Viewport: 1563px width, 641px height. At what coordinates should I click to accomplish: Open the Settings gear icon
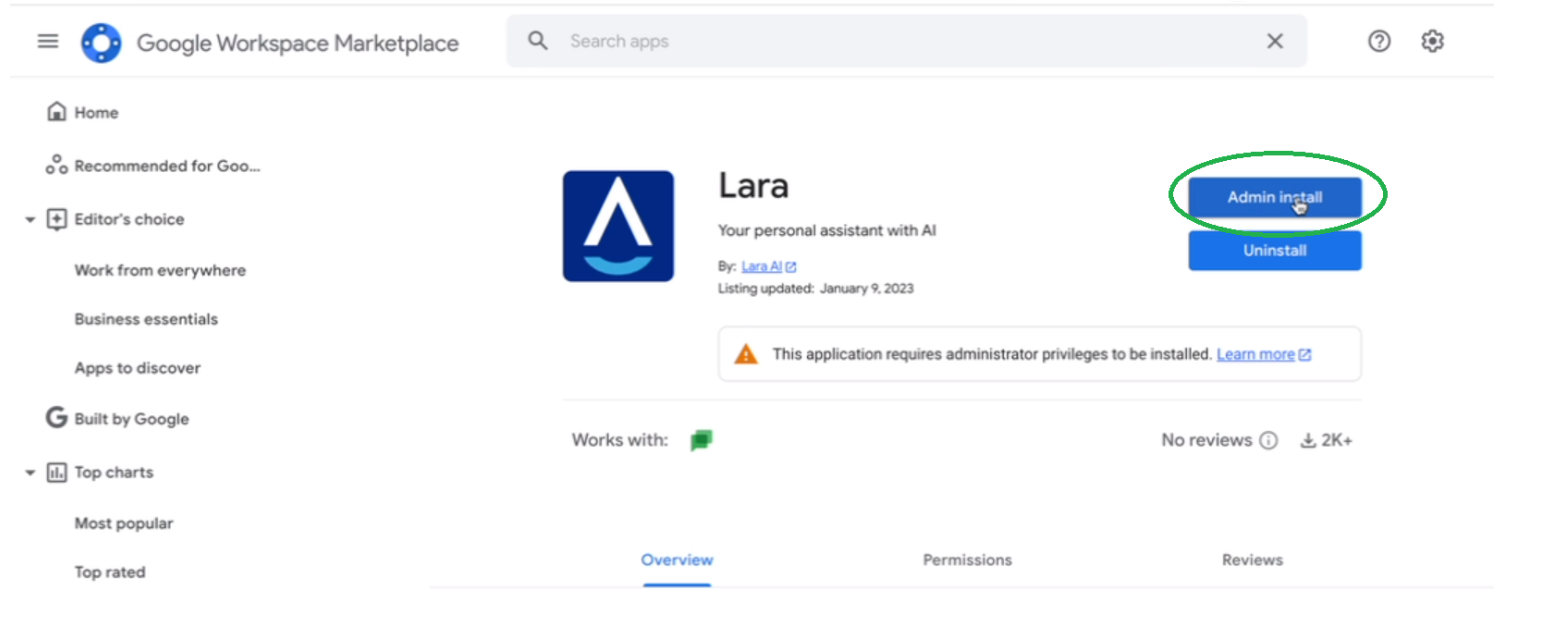1432,41
